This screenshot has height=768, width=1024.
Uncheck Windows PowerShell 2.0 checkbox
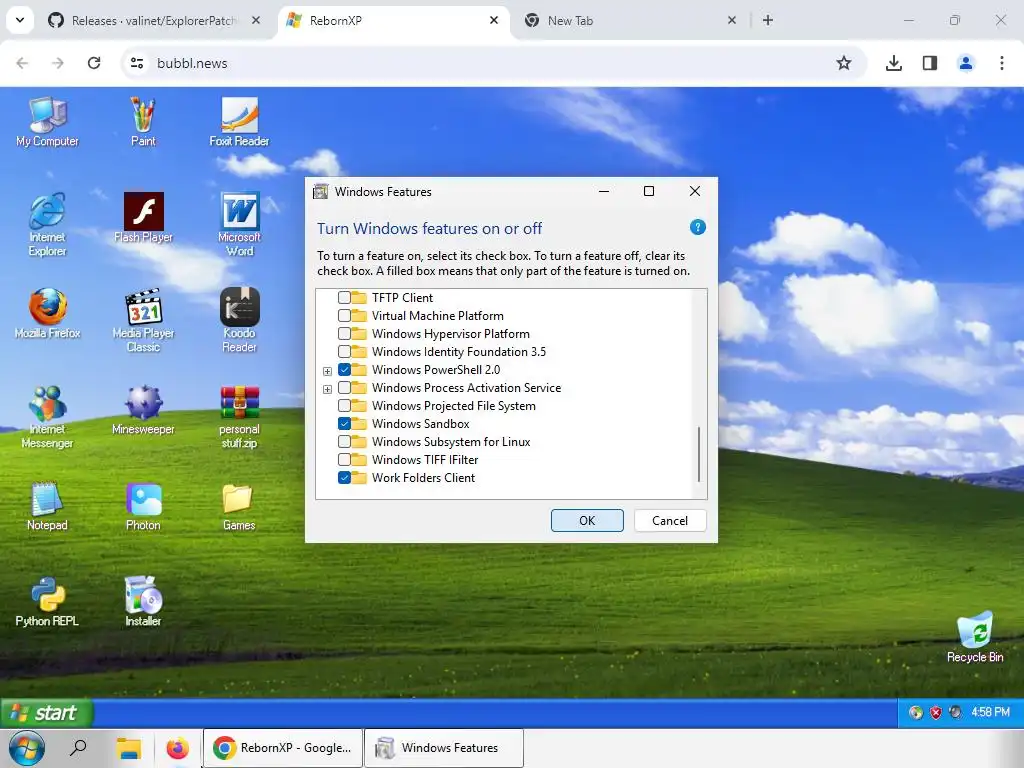tap(344, 369)
